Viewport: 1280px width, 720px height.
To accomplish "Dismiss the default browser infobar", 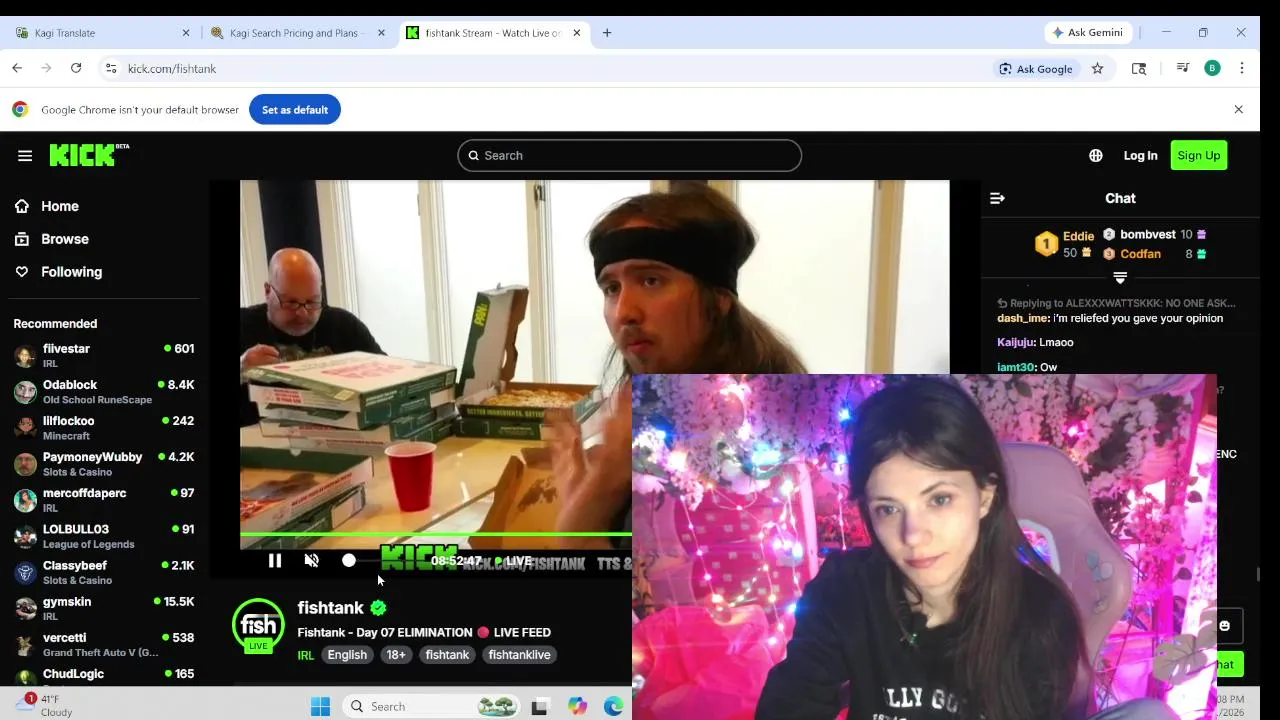I will (1238, 110).
